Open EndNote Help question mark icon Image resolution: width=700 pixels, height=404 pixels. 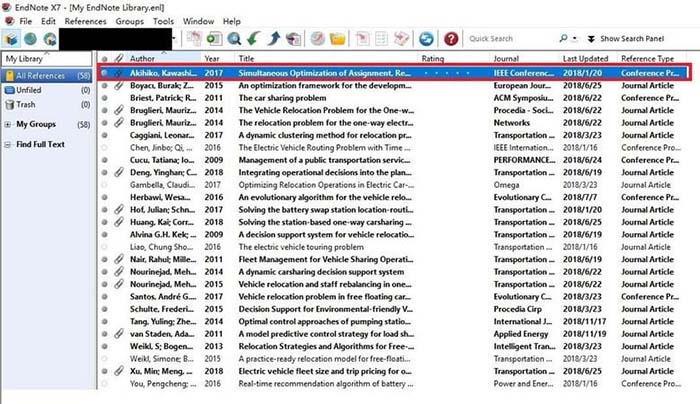(x=452, y=38)
